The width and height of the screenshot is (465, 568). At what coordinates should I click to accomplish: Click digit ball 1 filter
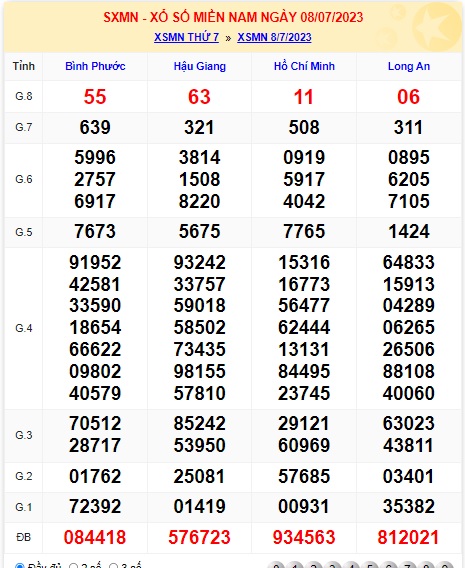tap(295, 565)
